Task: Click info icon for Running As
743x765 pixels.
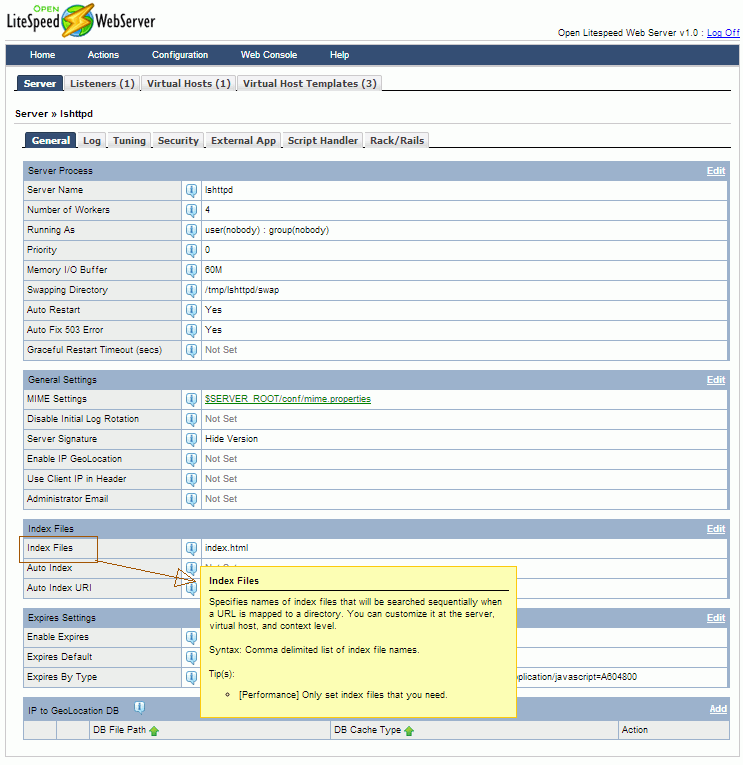Action: pyautogui.click(x=191, y=230)
